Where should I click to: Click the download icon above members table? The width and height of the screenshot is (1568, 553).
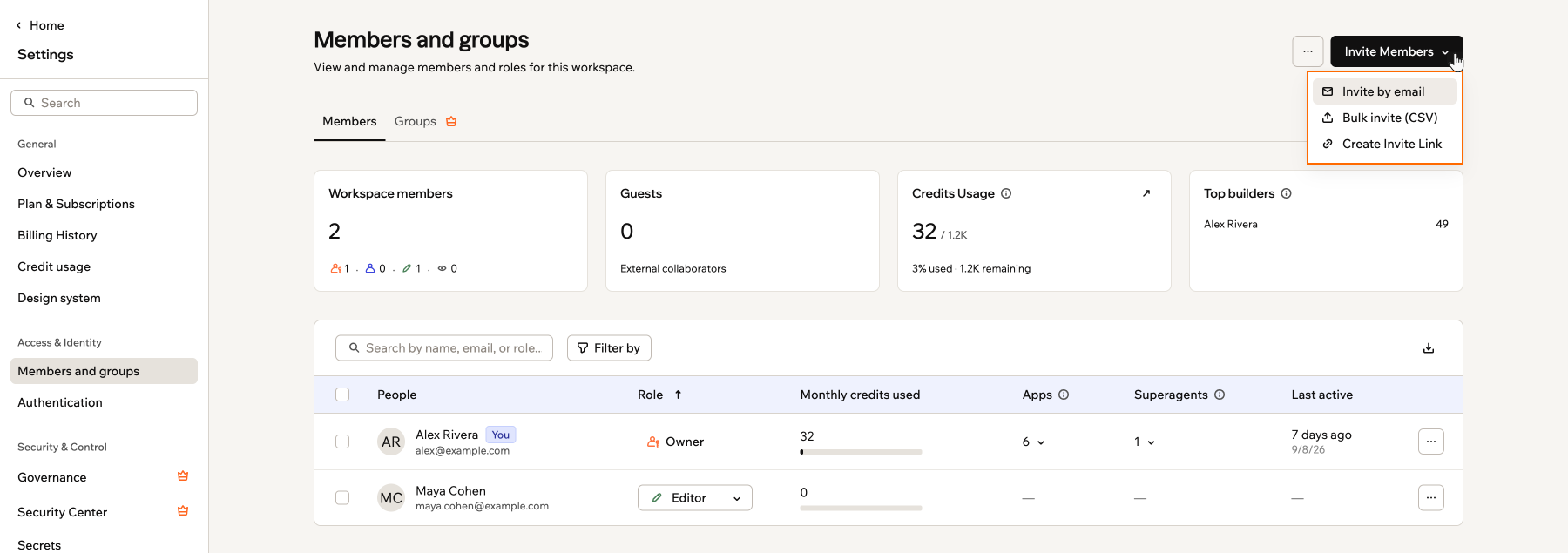coord(1429,348)
